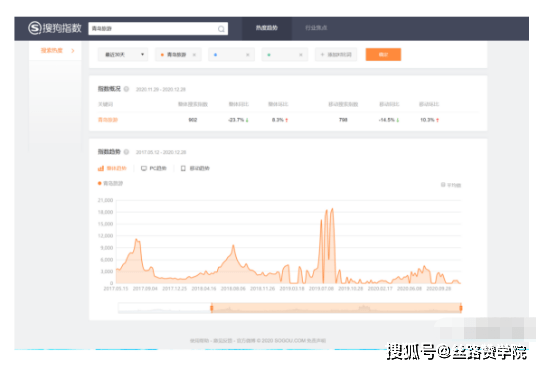Click the phone icon for mobile trend

click(x=183, y=168)
